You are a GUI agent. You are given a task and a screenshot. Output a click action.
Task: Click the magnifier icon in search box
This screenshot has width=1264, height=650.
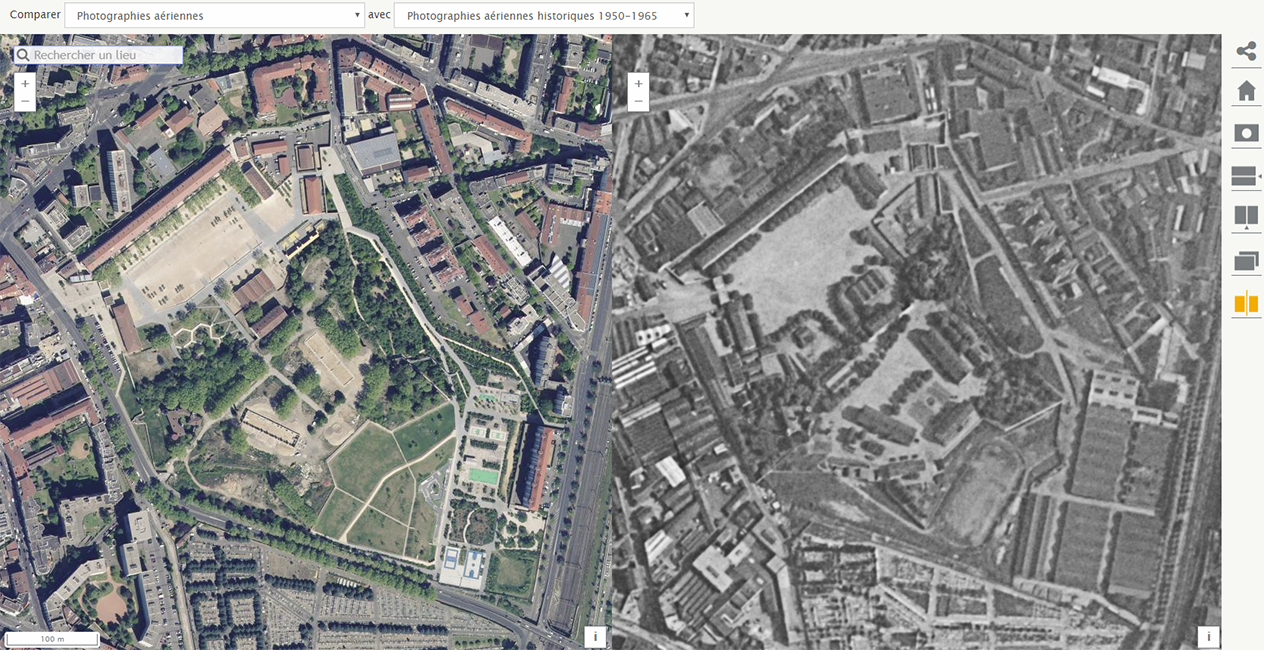tap(23, 55)
